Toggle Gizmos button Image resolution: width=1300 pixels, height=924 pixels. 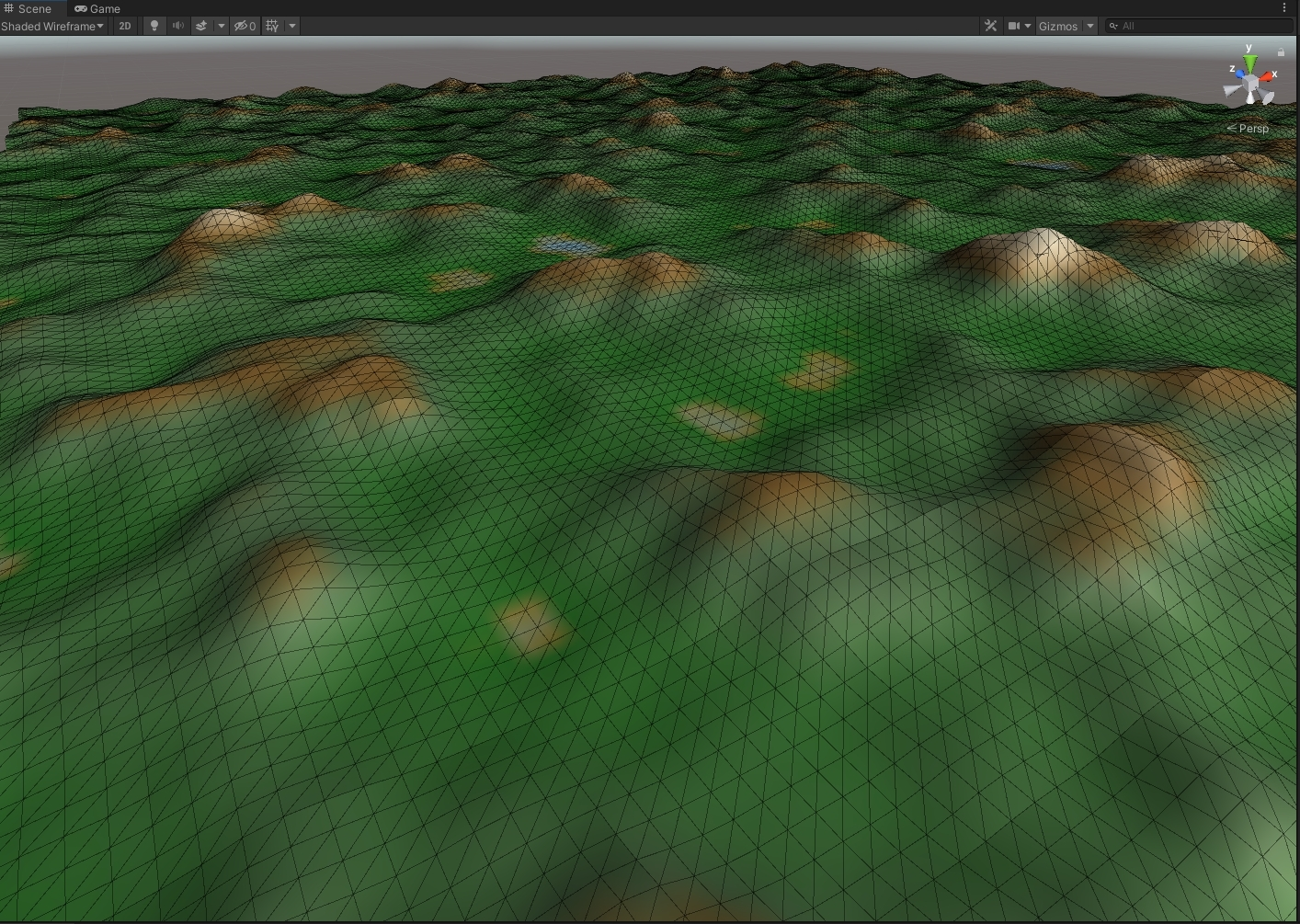pos(1057,26)
